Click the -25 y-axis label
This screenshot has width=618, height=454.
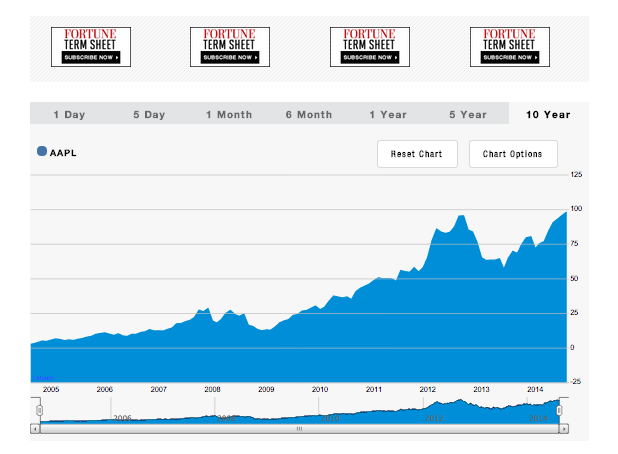pyautogui.click(x=575, y=381)
